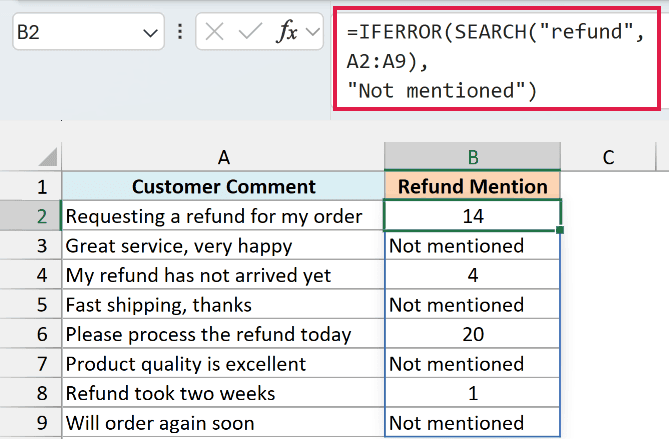The height and width of the screenshot is (439, 669).
Task: Open the Insert Function fx dialog
Action: 287,32
